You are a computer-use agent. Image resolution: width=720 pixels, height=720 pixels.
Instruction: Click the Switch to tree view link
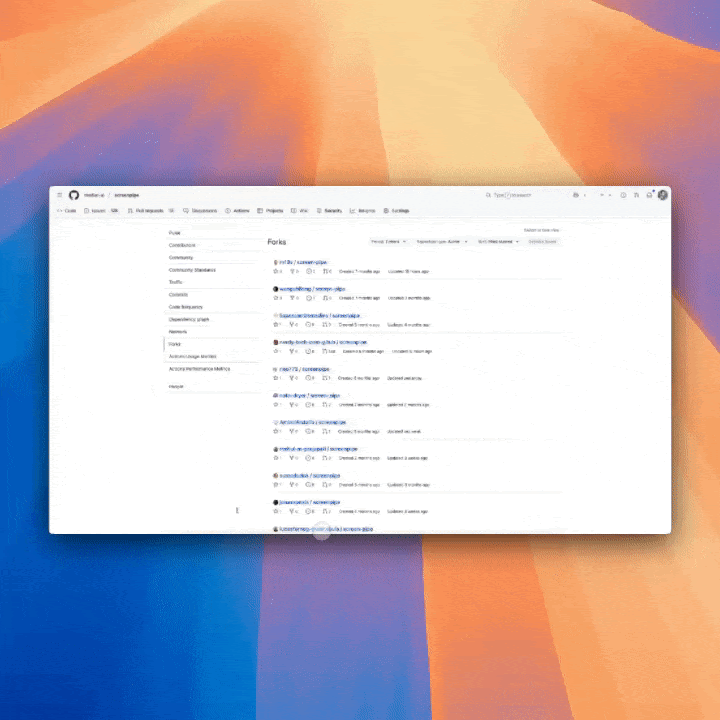542,230
